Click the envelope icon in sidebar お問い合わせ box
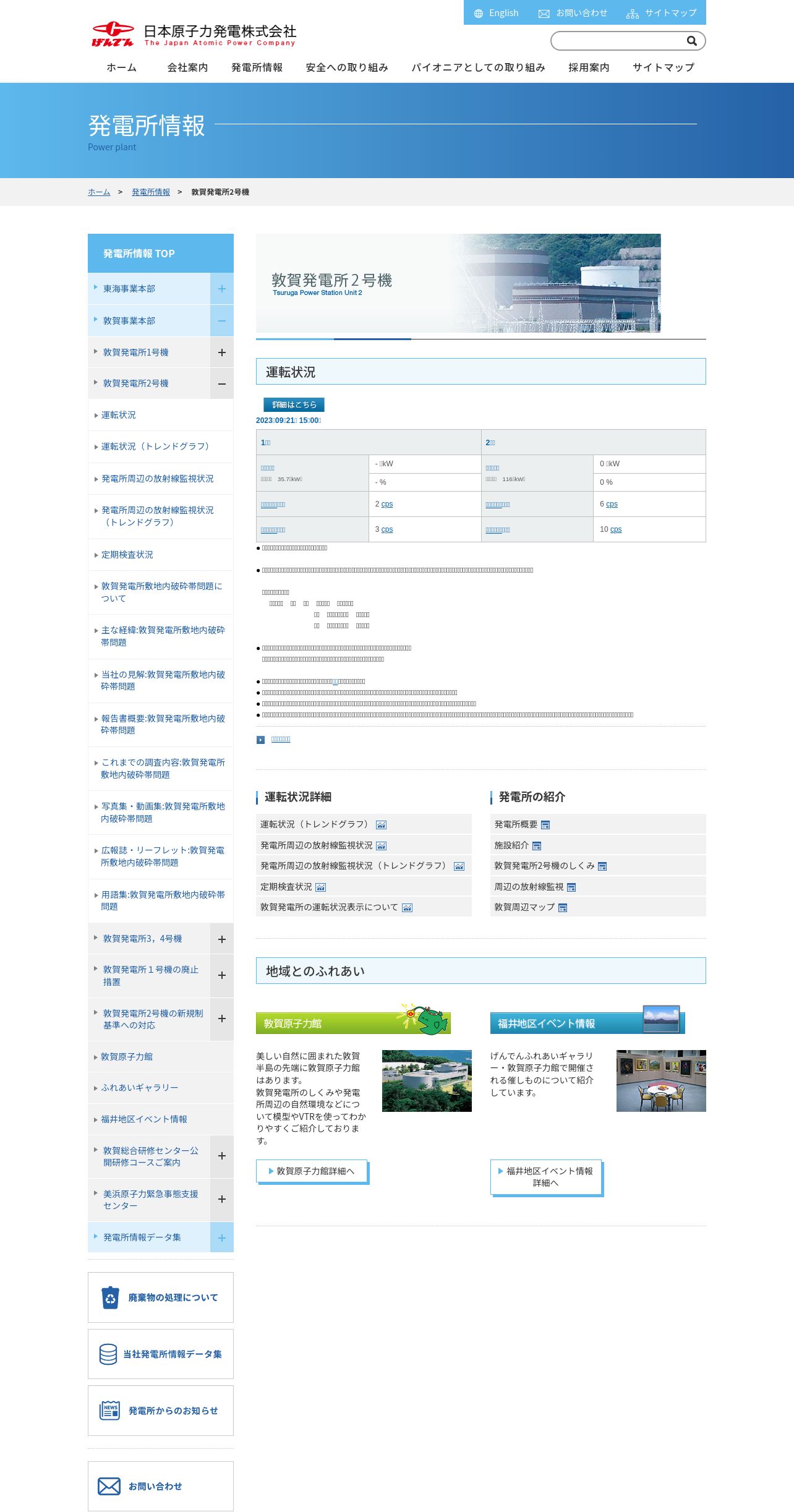Screen dimensions: 794x1512 109,1487
